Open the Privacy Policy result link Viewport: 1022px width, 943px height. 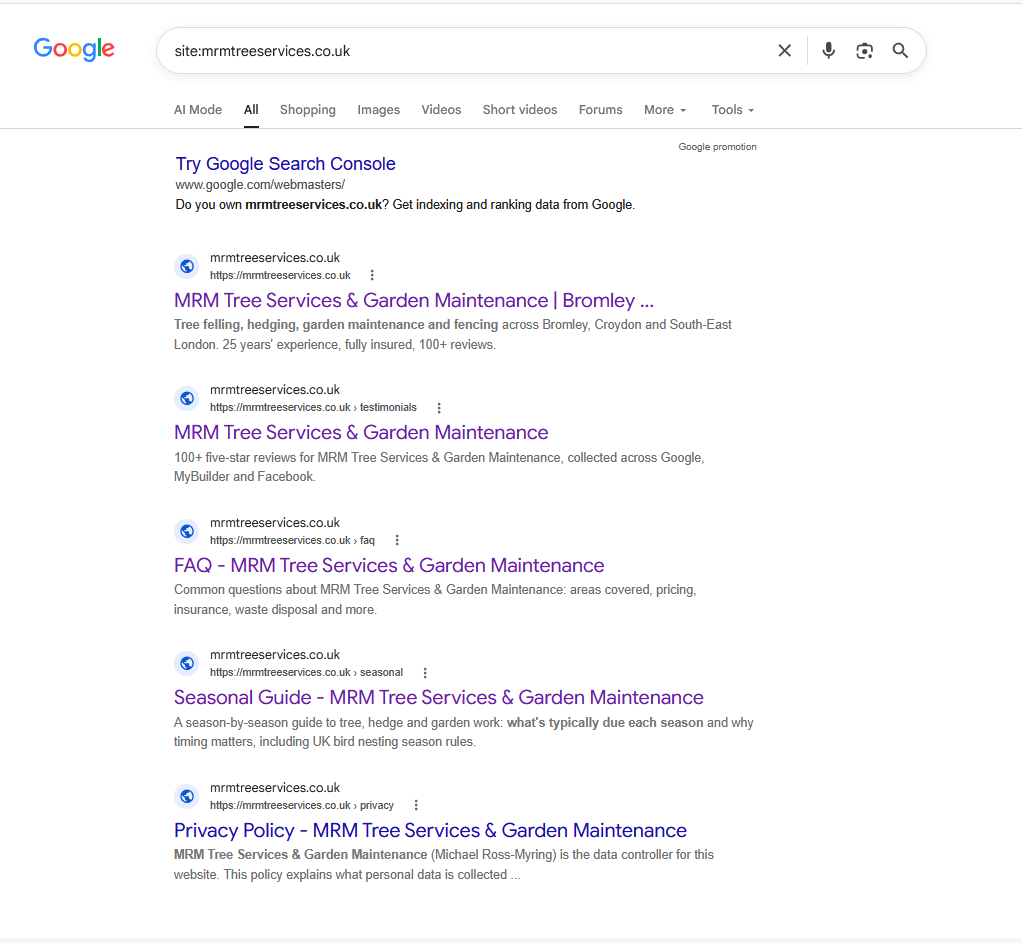tap(430, 830)
